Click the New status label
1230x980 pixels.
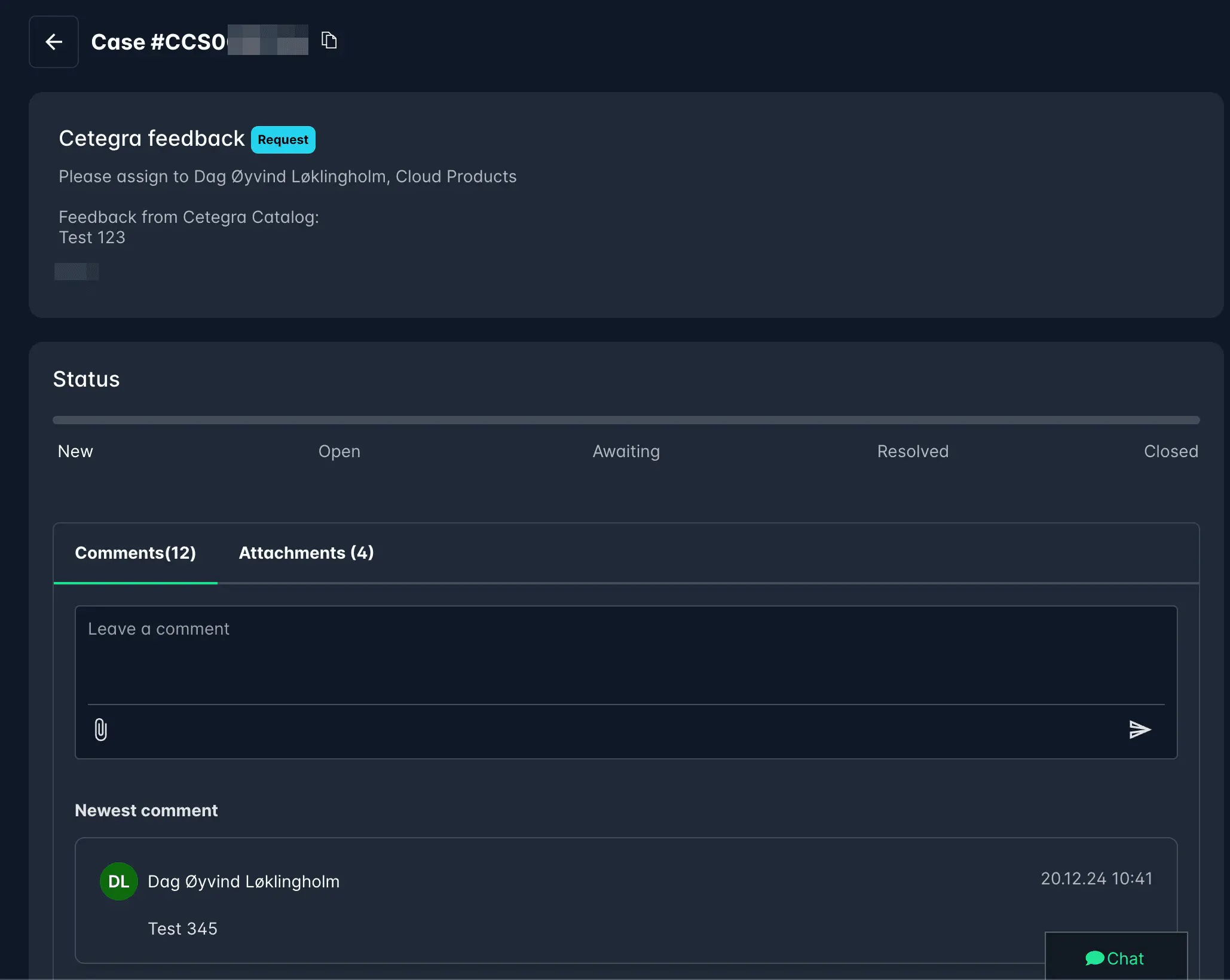coord(75,451)
